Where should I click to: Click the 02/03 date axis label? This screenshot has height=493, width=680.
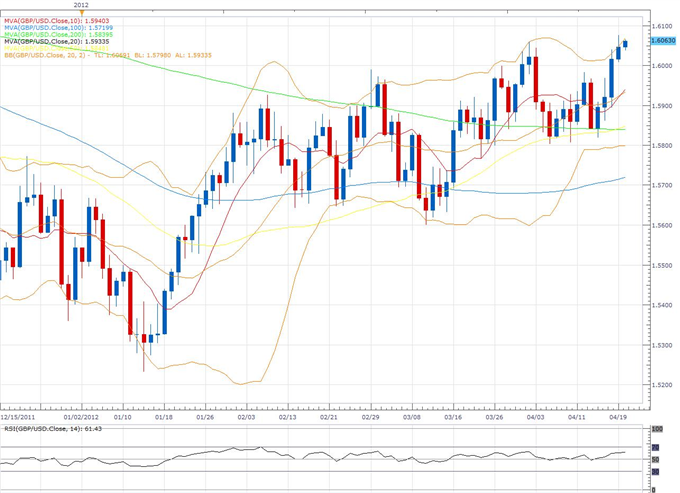(246, 417)
